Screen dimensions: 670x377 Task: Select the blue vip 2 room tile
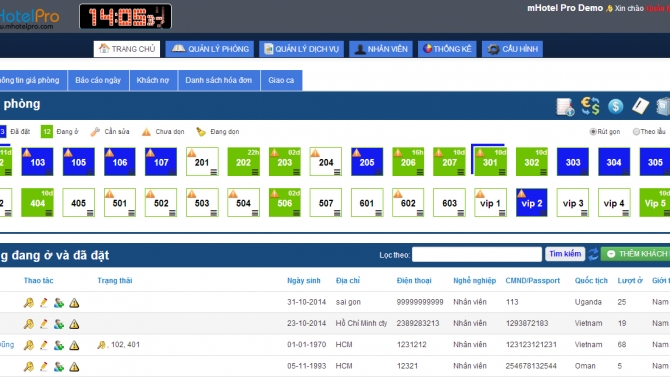(532, 203)
